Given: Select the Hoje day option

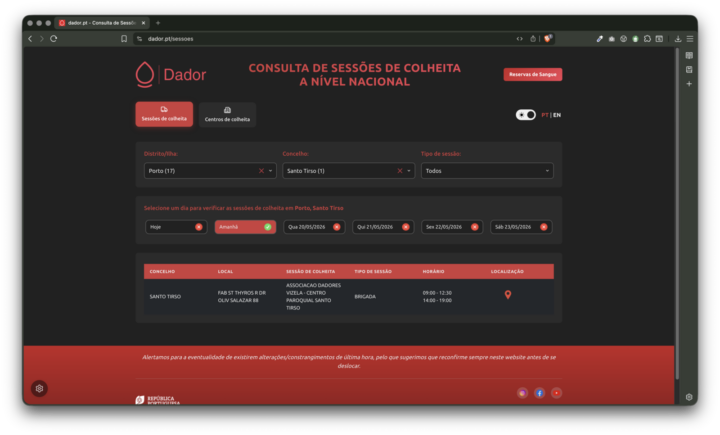Looking at the screenshot, I should click(176, 227).
